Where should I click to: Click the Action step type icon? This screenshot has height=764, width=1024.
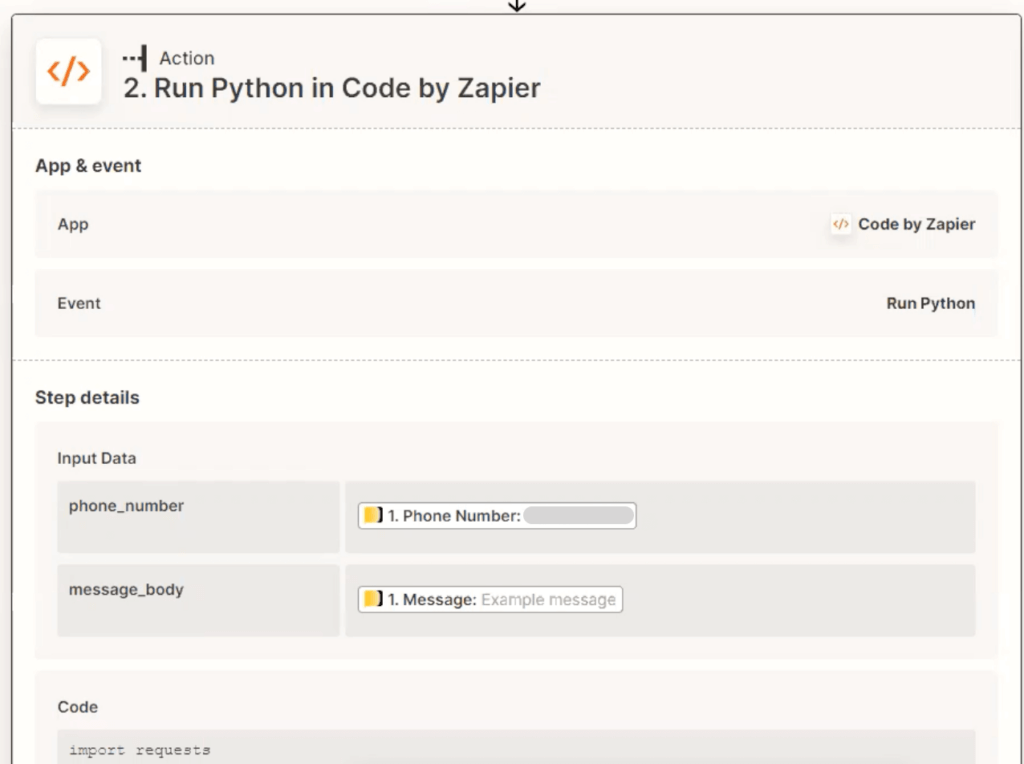(x=135, y=58)
